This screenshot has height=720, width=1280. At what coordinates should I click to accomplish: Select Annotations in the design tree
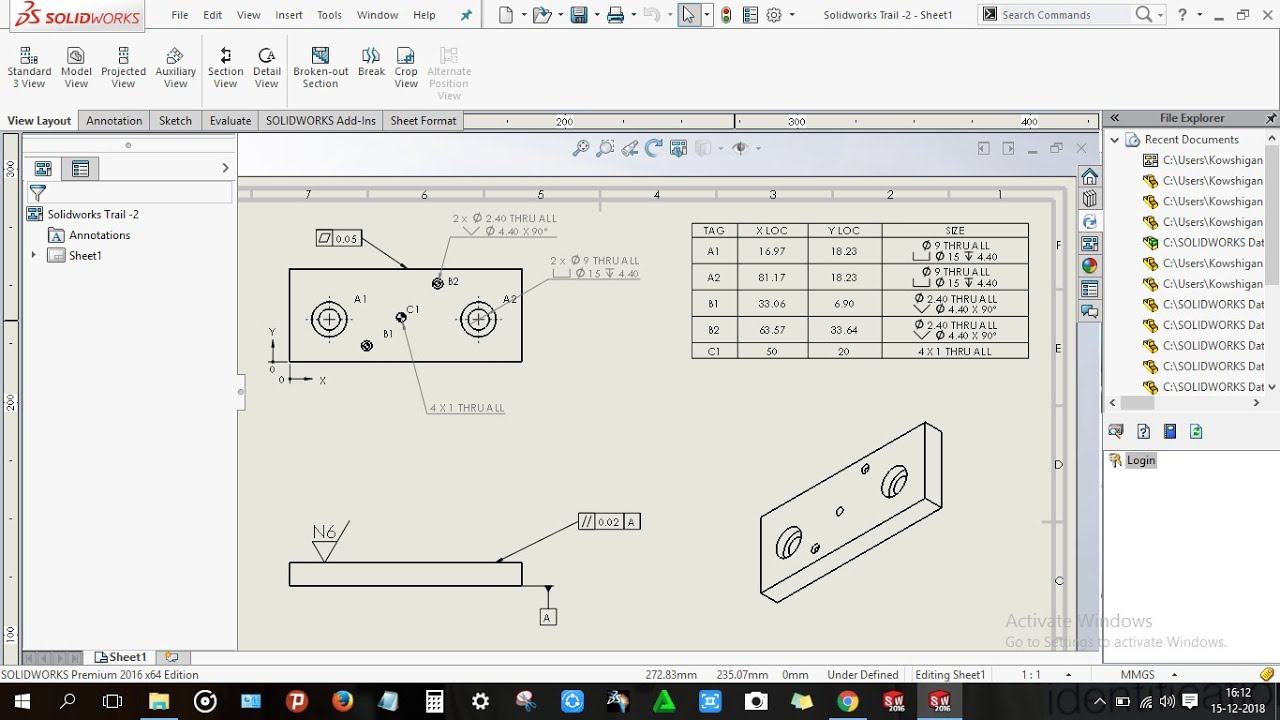(x=89, y=235)
